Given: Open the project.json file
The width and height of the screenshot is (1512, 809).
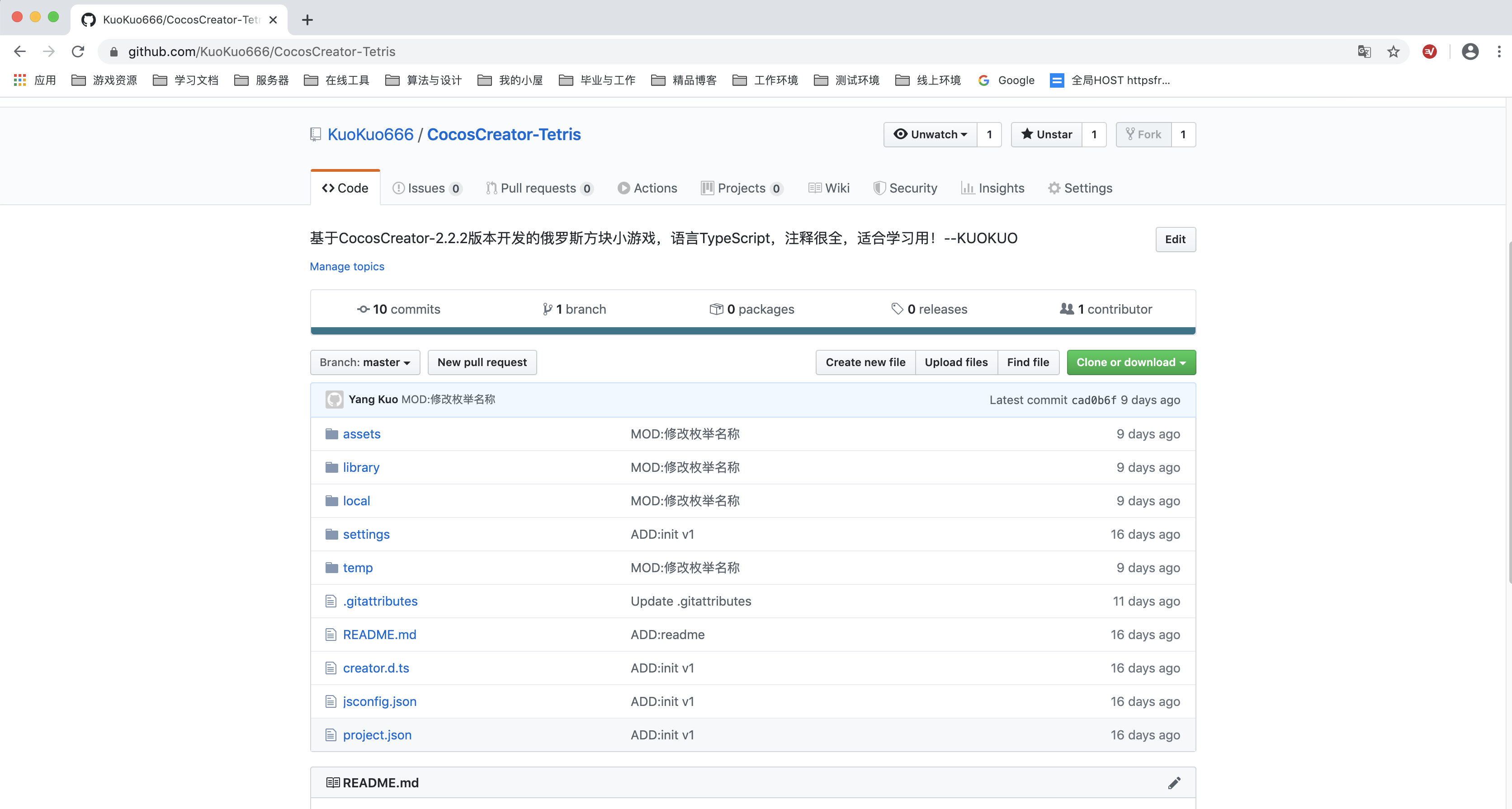Looking at the screenshot, I should [377, 734].
